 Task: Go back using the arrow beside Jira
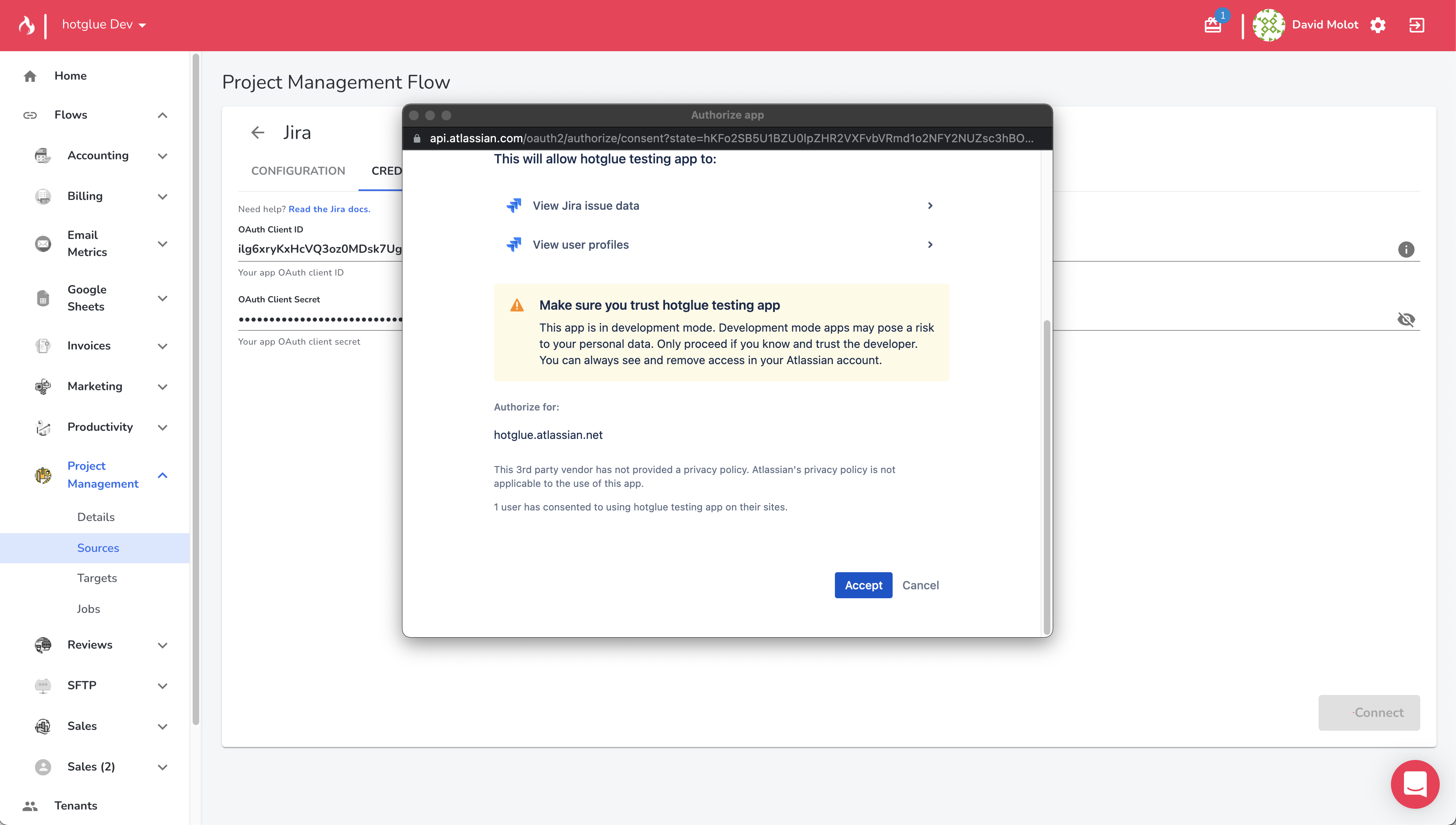click(258, 132)
